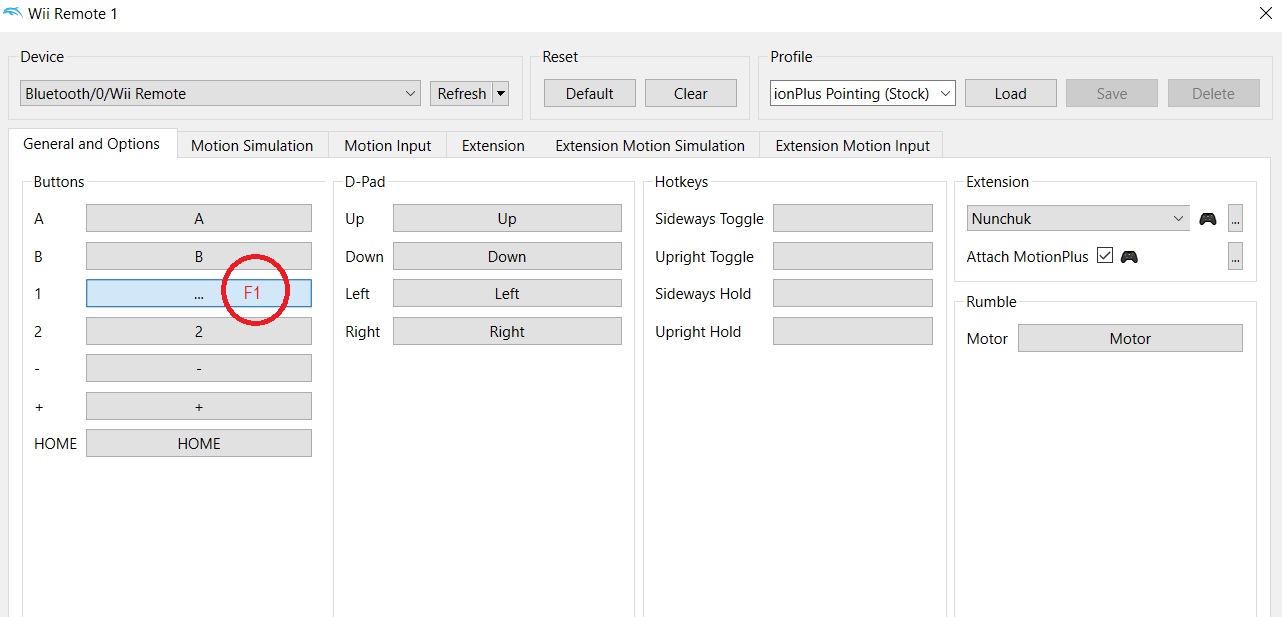
Task: Click the A button mapping
Action: pos(199,218)
